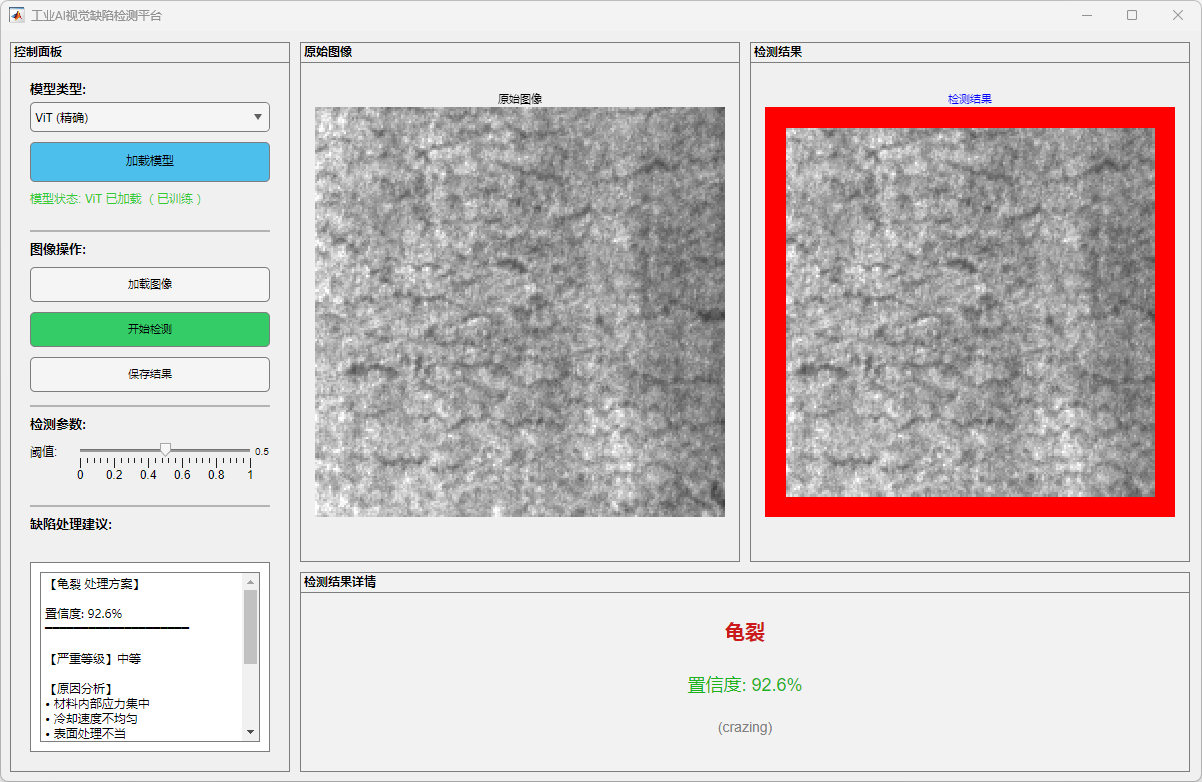Click the MATLAB app icon in title bar

point(17,15)
